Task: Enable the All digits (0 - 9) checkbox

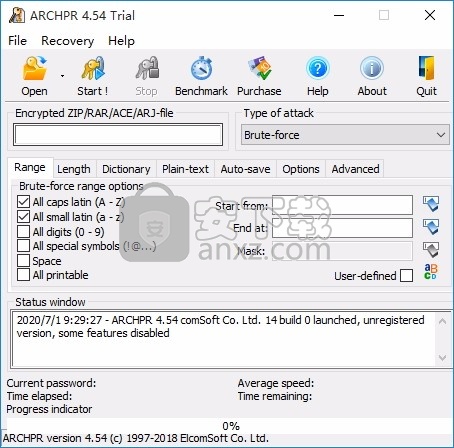Action: tap(23, 231)
